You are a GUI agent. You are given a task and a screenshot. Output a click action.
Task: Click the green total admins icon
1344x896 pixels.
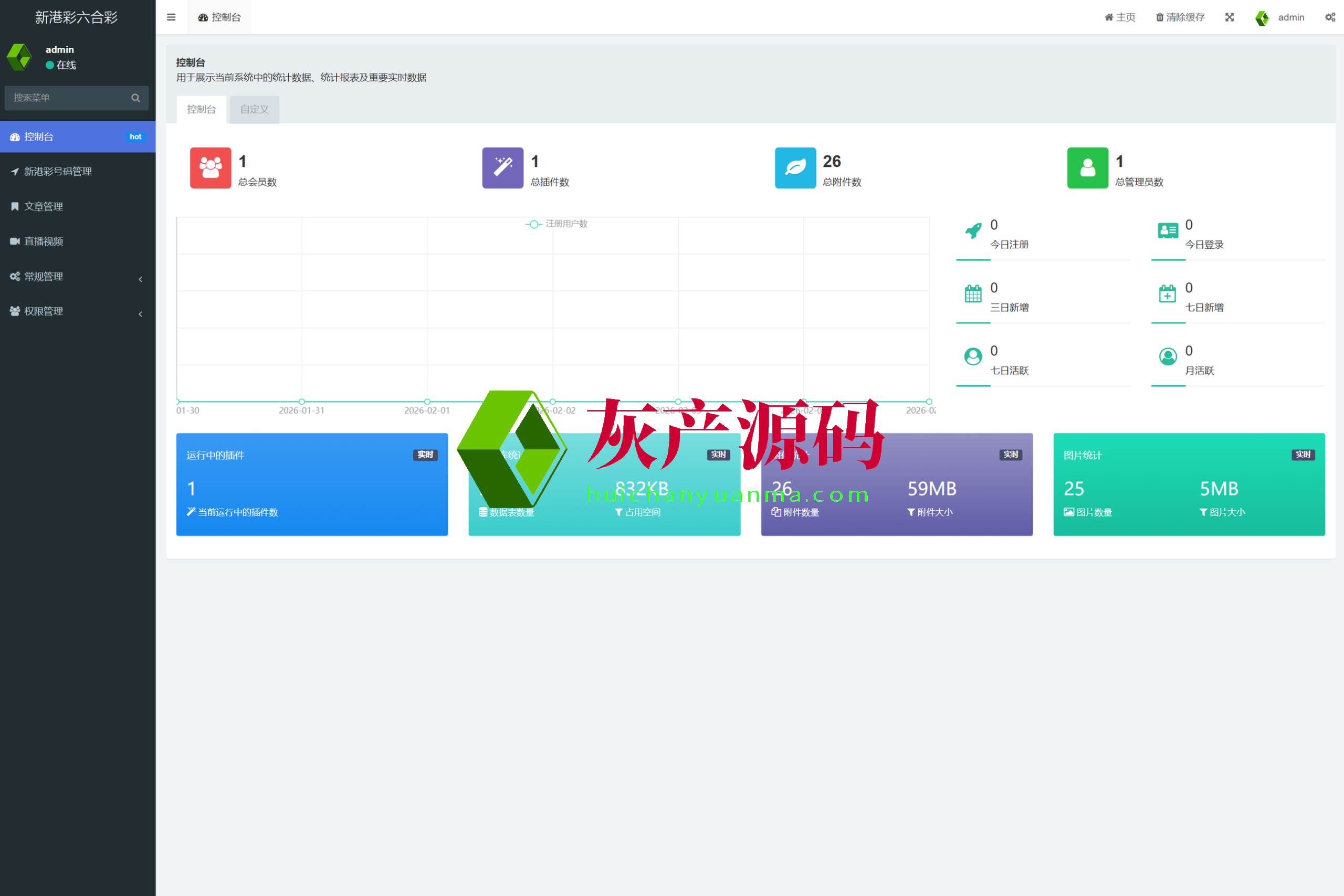coord(1087,167)
